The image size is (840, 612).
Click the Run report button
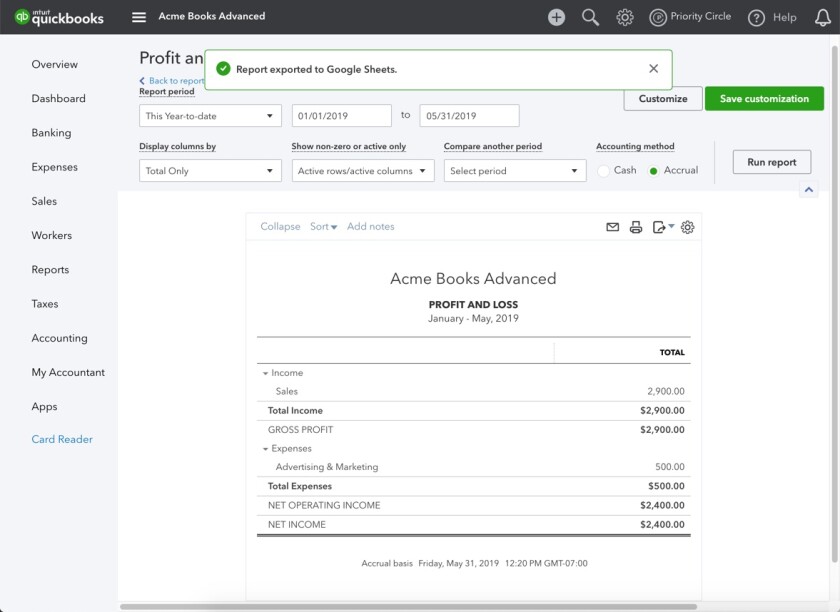[771, 162]
